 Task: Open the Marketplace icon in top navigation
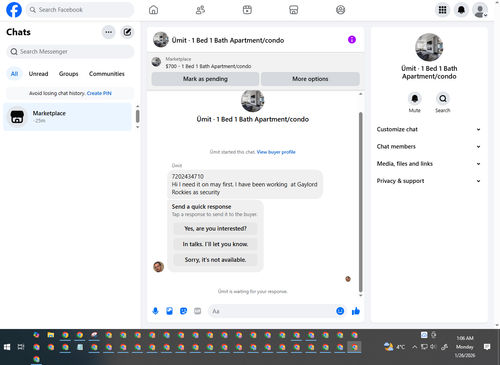click(294, 10)
